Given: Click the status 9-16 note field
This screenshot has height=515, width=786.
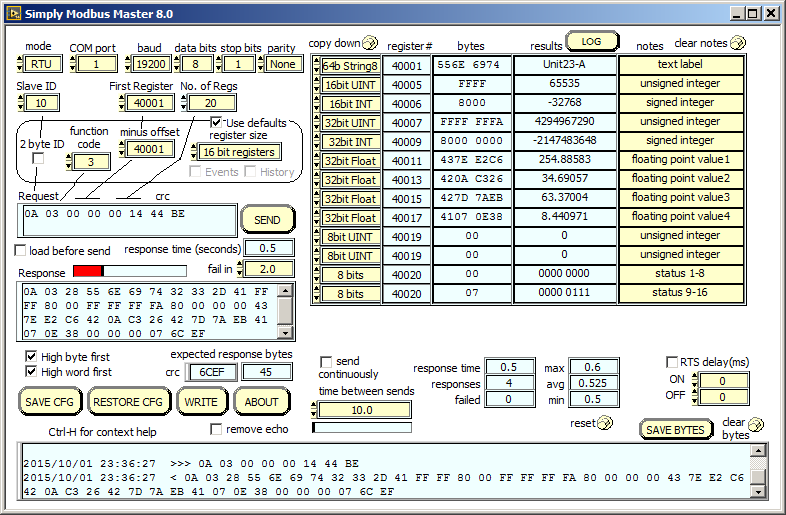Looking at the screenshot, I should [x=680, y=292].
